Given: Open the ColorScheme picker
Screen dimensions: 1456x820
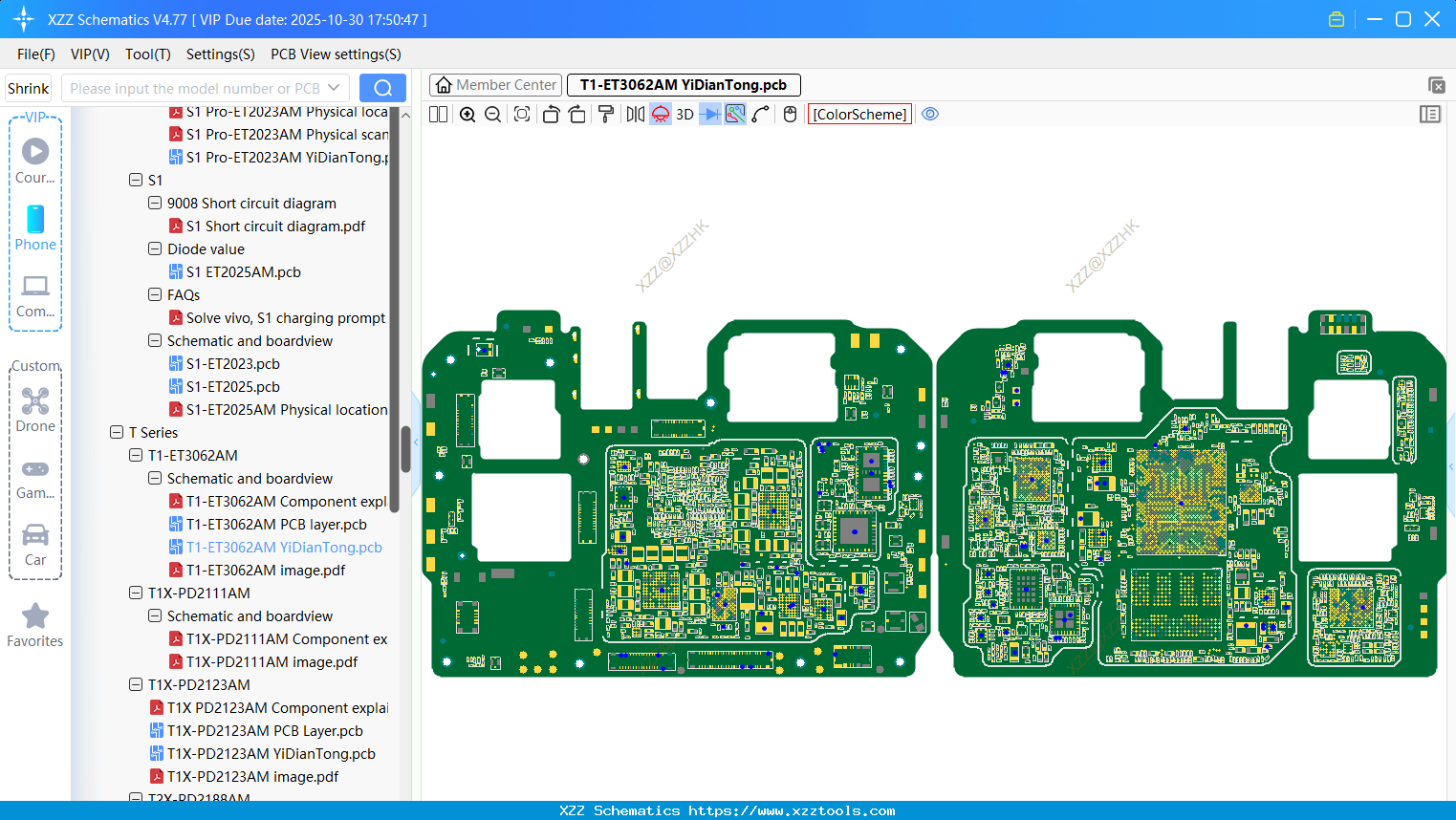Looking at the screenshot, I should coord(859,115).
